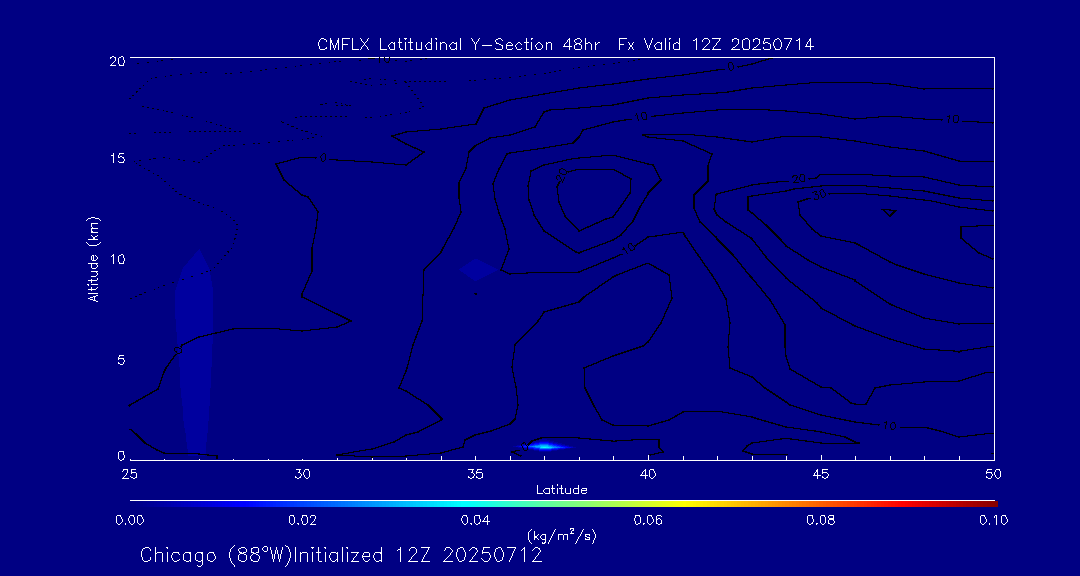Click the x-axis tick label '50'
The height and width of the screenshot is (576, 1080).
(993, 474)
